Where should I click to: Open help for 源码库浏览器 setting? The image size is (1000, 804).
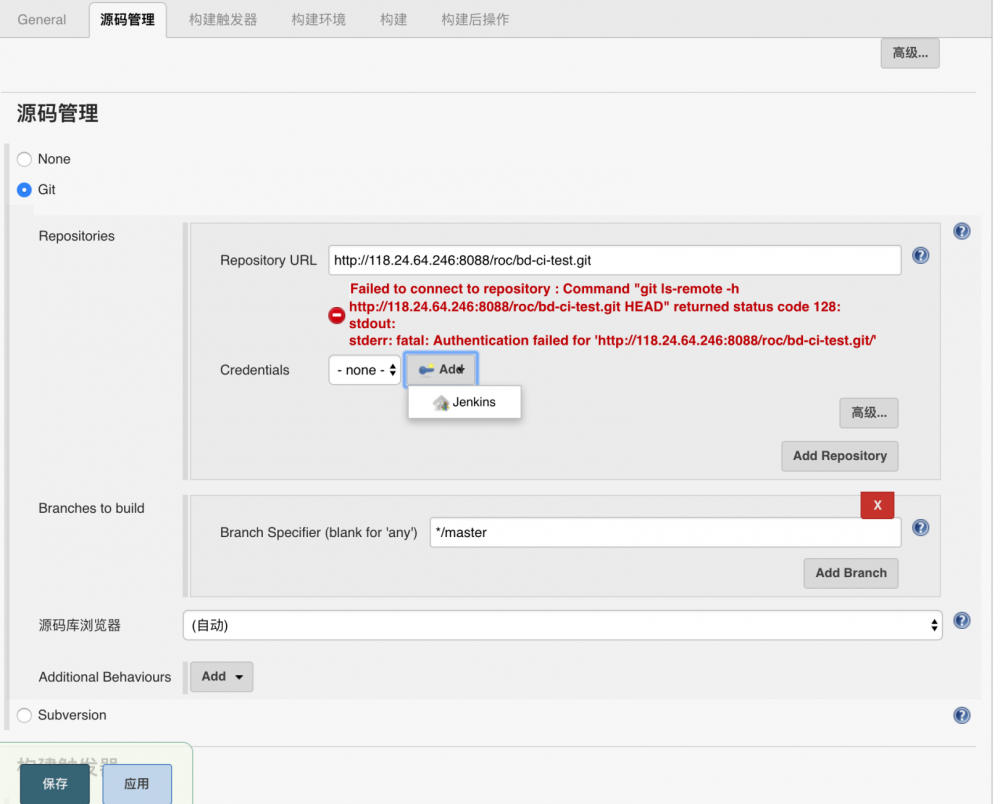tap(961, 621)
